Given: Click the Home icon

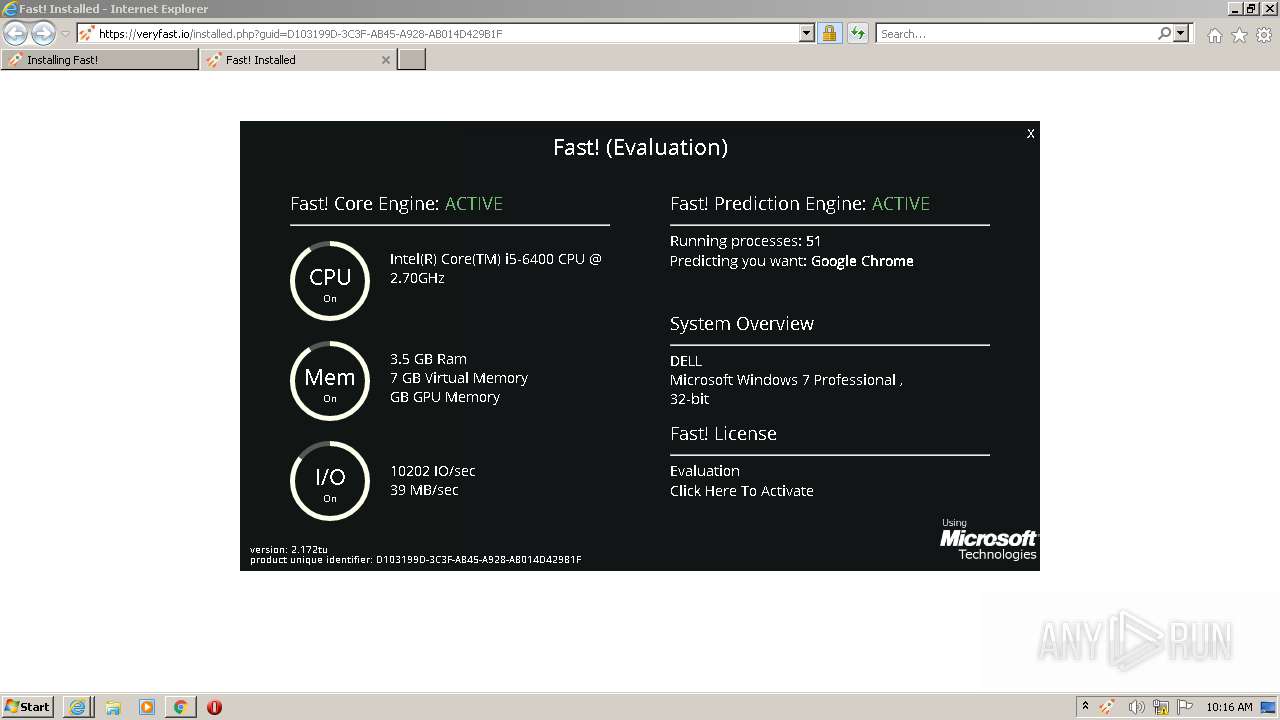Looking at the screenshot, I should 1214,35.
